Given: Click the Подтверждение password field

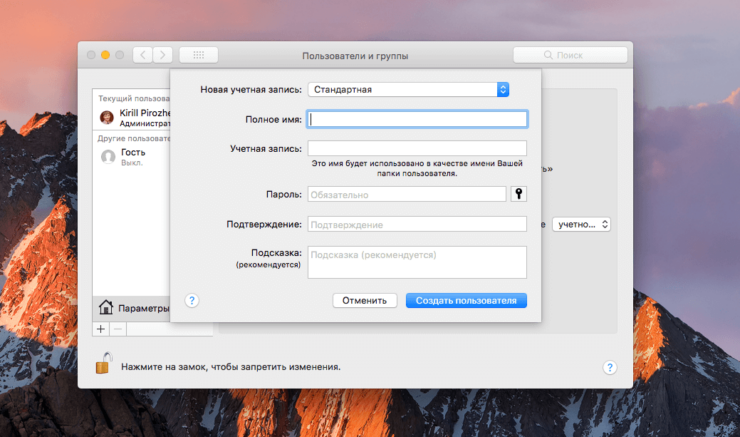Looking at the screenshot, I should 417,224.
